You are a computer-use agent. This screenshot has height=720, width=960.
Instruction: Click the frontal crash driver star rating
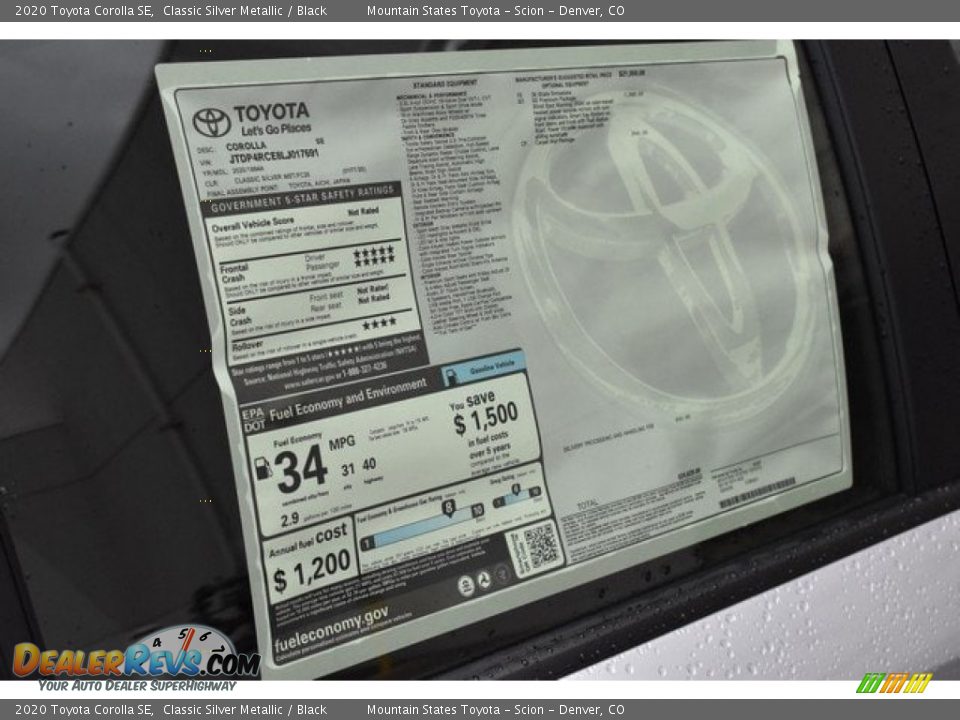(x=373, y=252)
